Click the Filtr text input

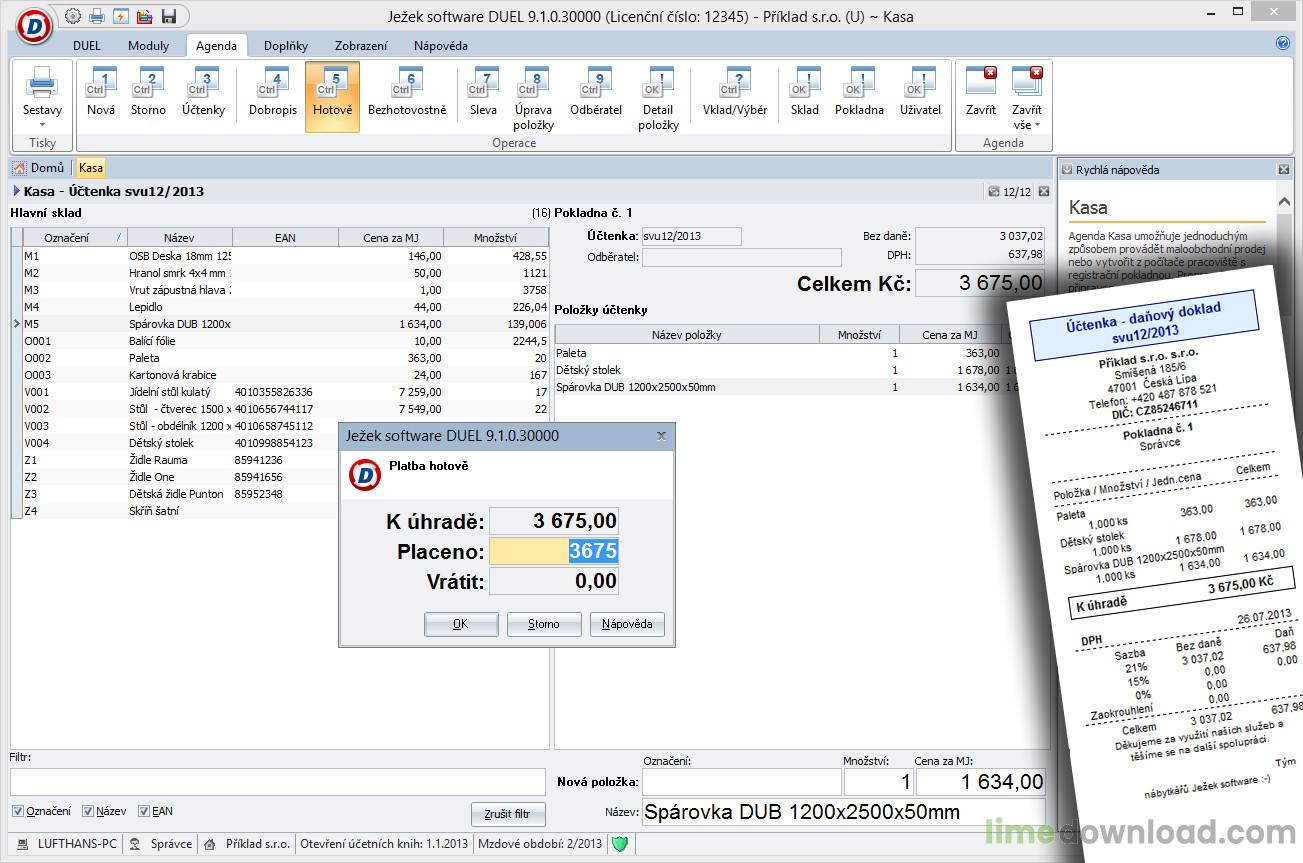point(278,782)
